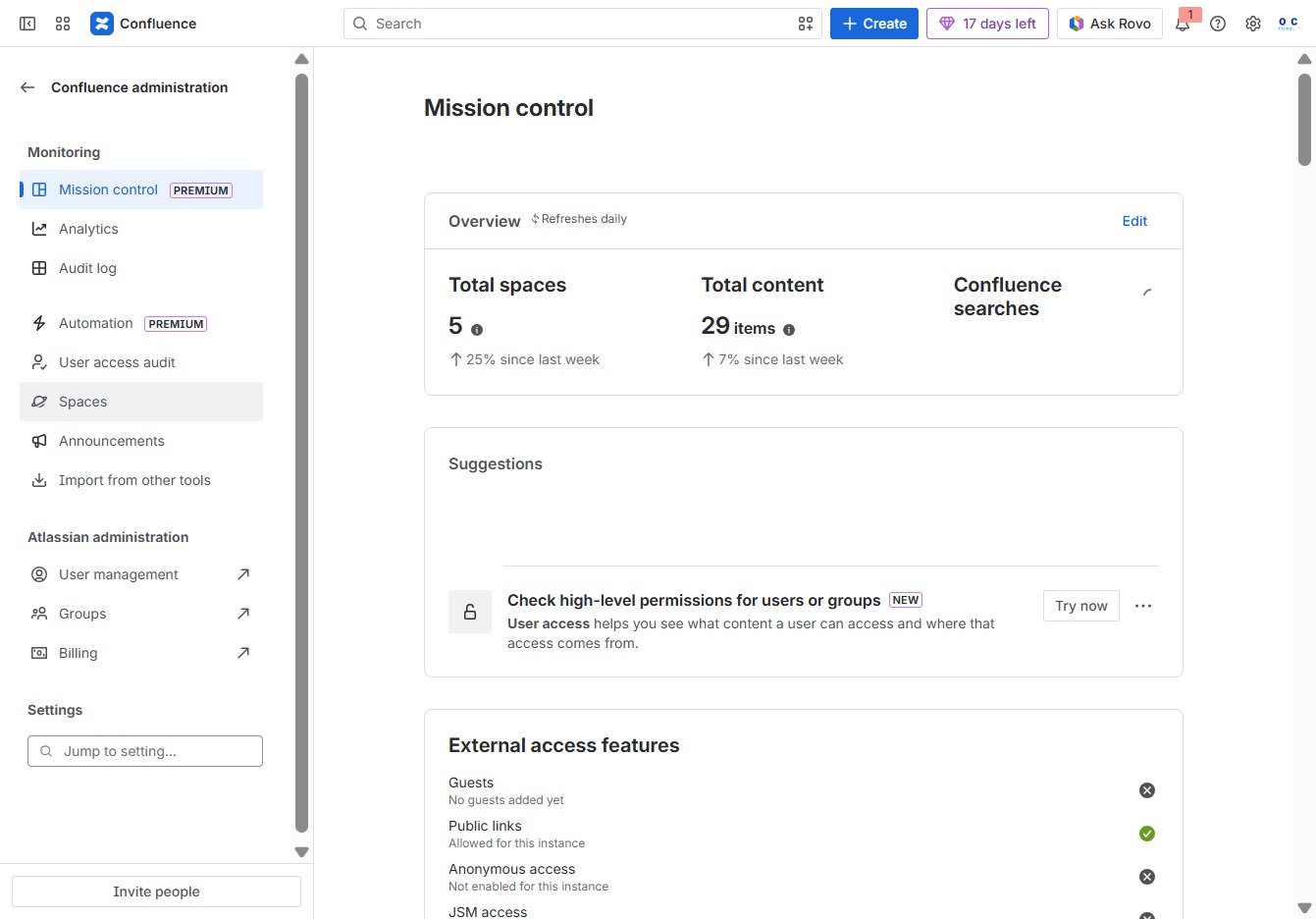The image size is (1316, 919).
Task: Open Ask Rovo
Action: (x=1110, y=24)
